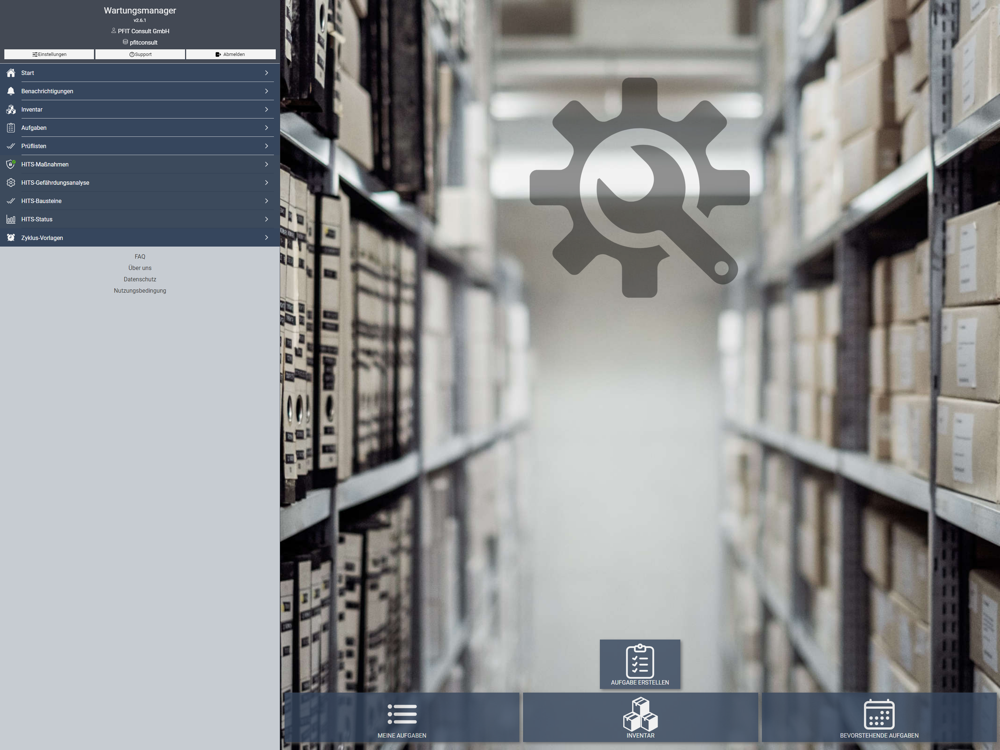Screen dimensions: 1000x750
Task: Expand the Benachrichtigungen chevron arrow
Action: 267,91
